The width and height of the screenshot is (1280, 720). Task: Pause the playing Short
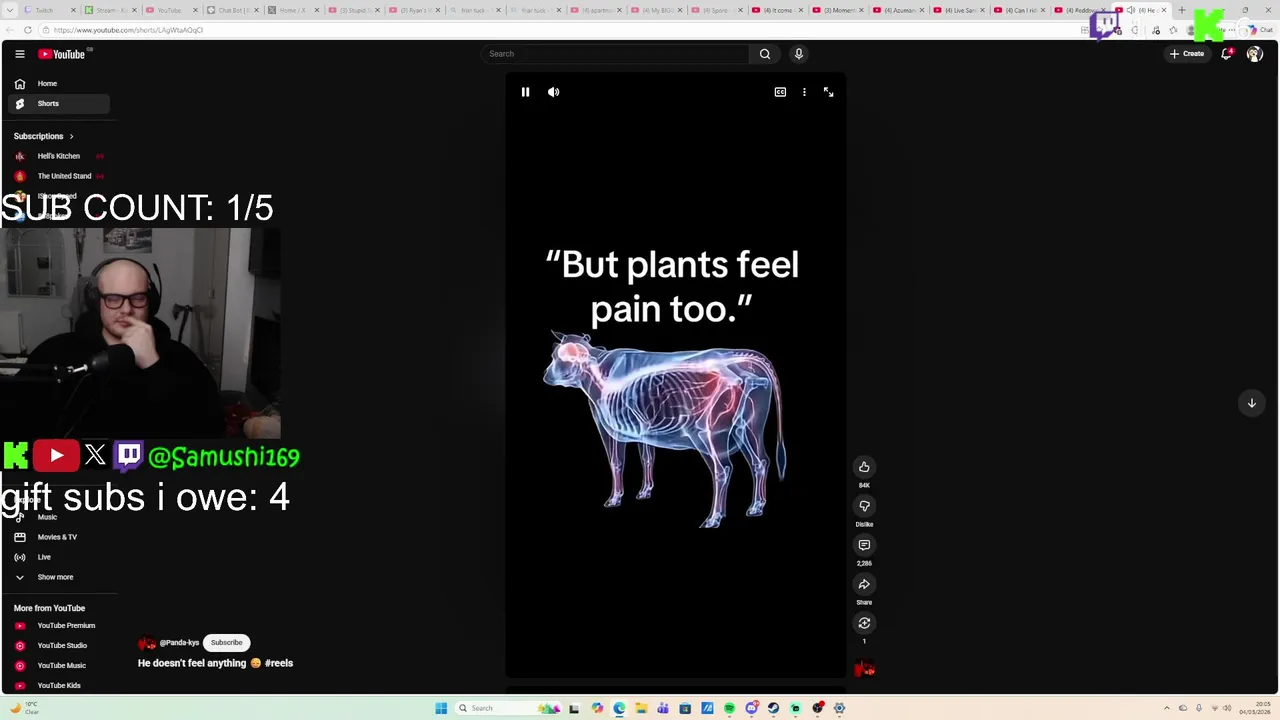pyautogui.click(x=525, y=92)
